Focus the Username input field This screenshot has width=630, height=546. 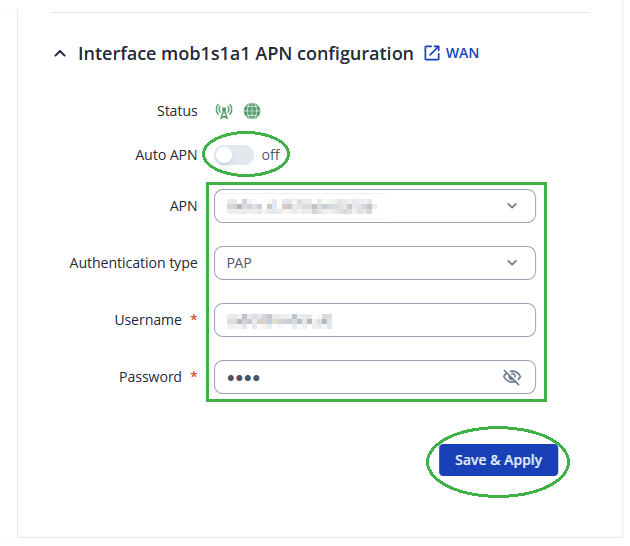[374, 320]
